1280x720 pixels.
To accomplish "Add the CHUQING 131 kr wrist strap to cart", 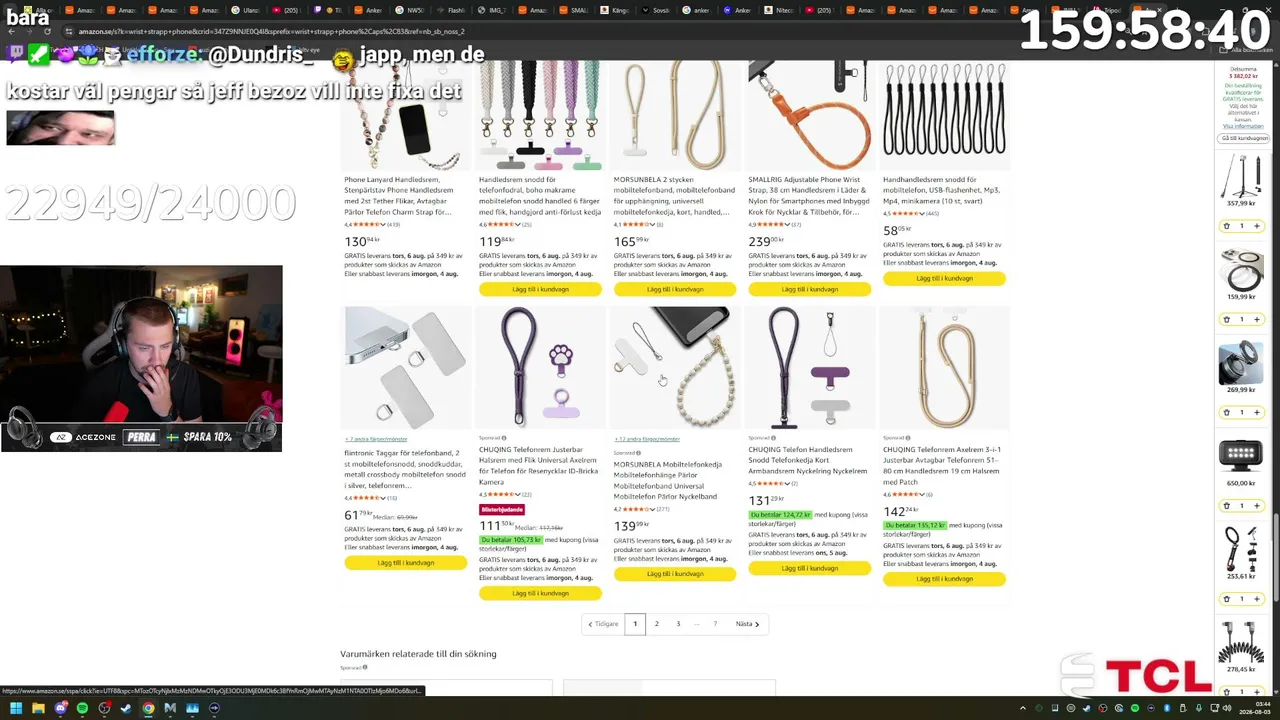I will tap(809, 568).
